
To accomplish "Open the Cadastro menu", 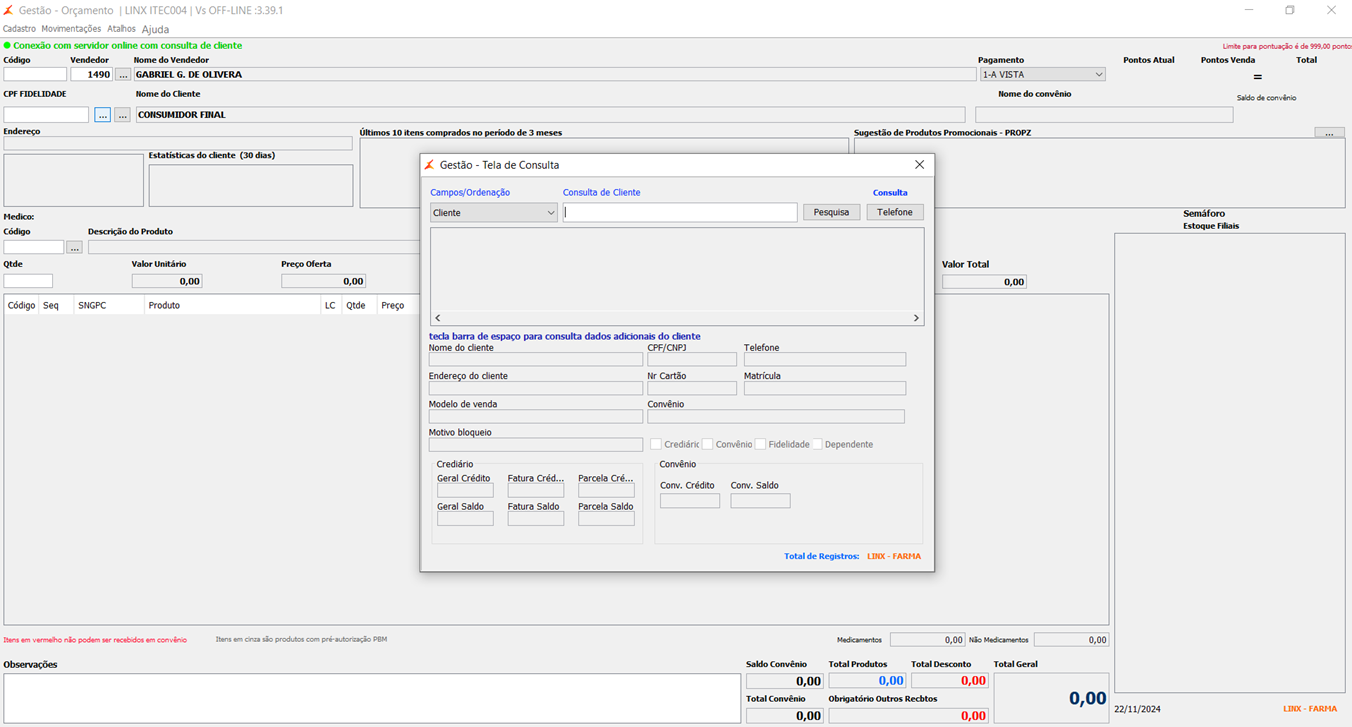I will 19,29.
